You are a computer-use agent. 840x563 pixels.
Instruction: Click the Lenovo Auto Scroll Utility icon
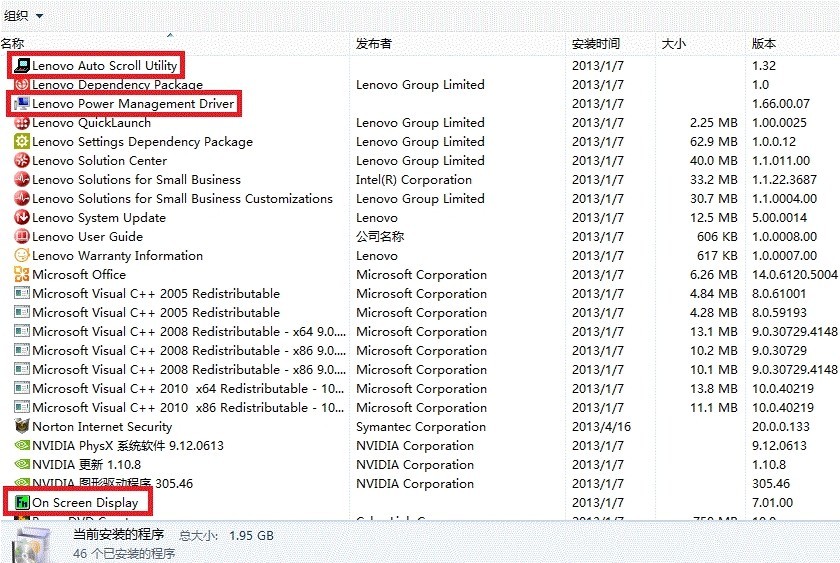[22, 65]
